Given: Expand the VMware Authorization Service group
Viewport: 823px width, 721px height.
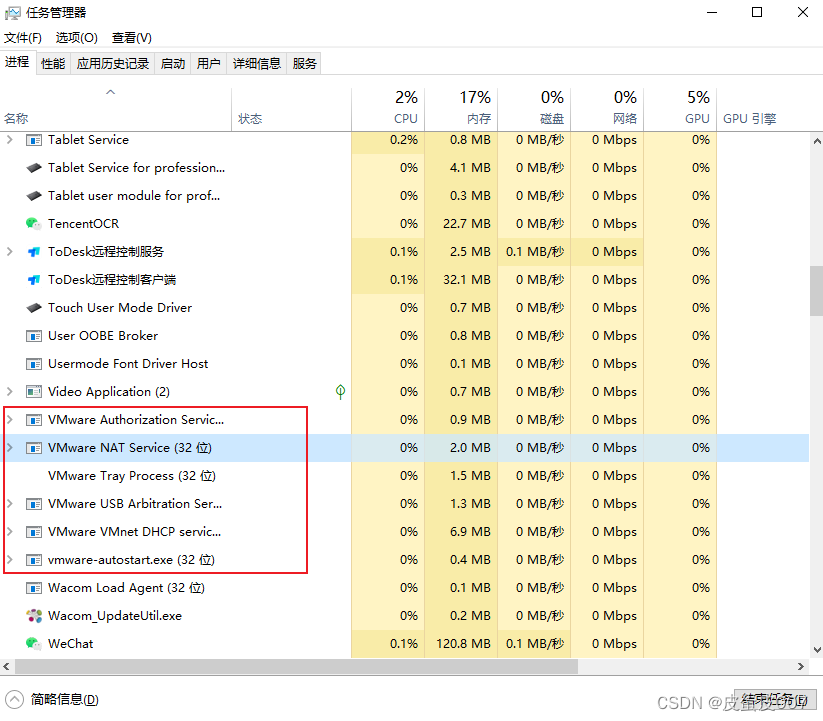Looking at the screenshot, I should 9,419.
